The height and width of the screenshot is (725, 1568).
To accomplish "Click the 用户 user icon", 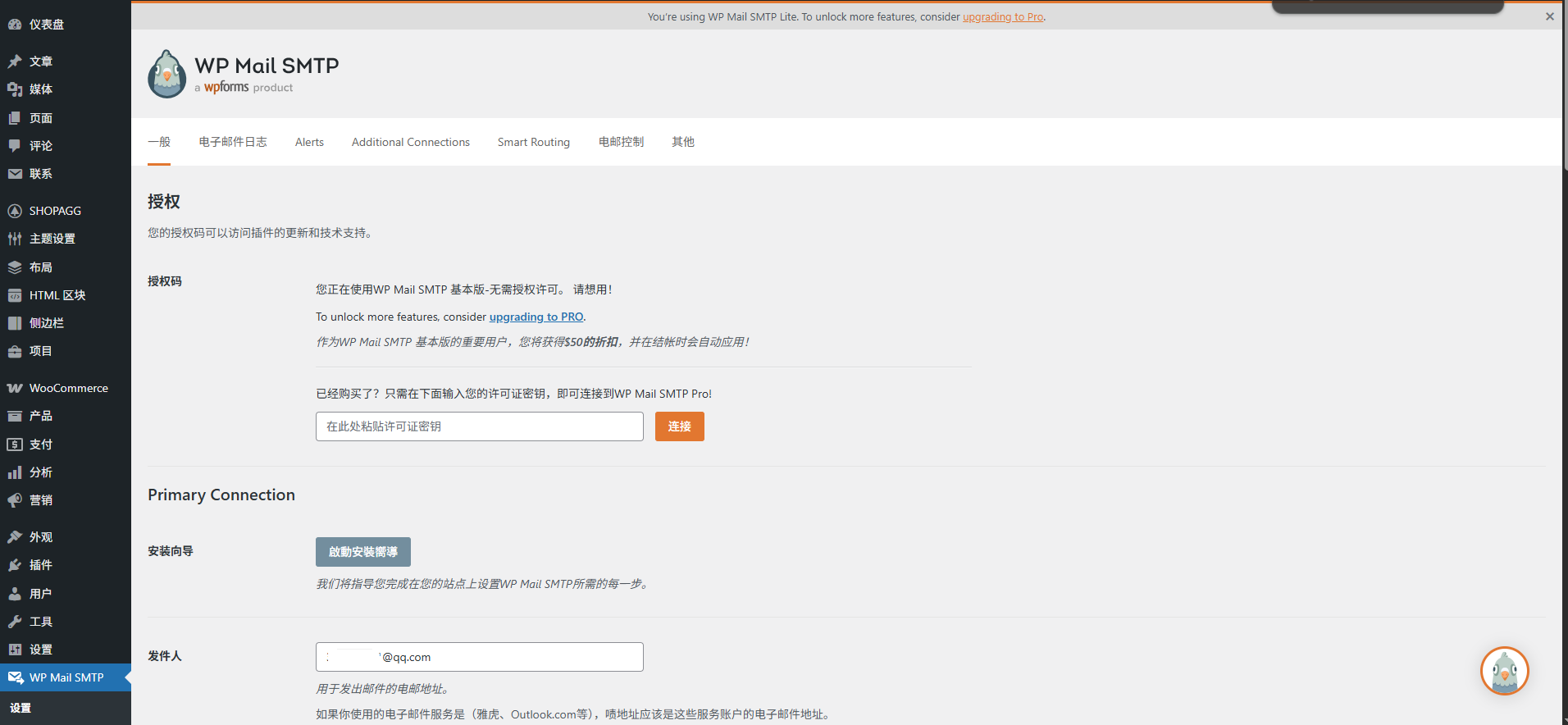I will 15,594.
